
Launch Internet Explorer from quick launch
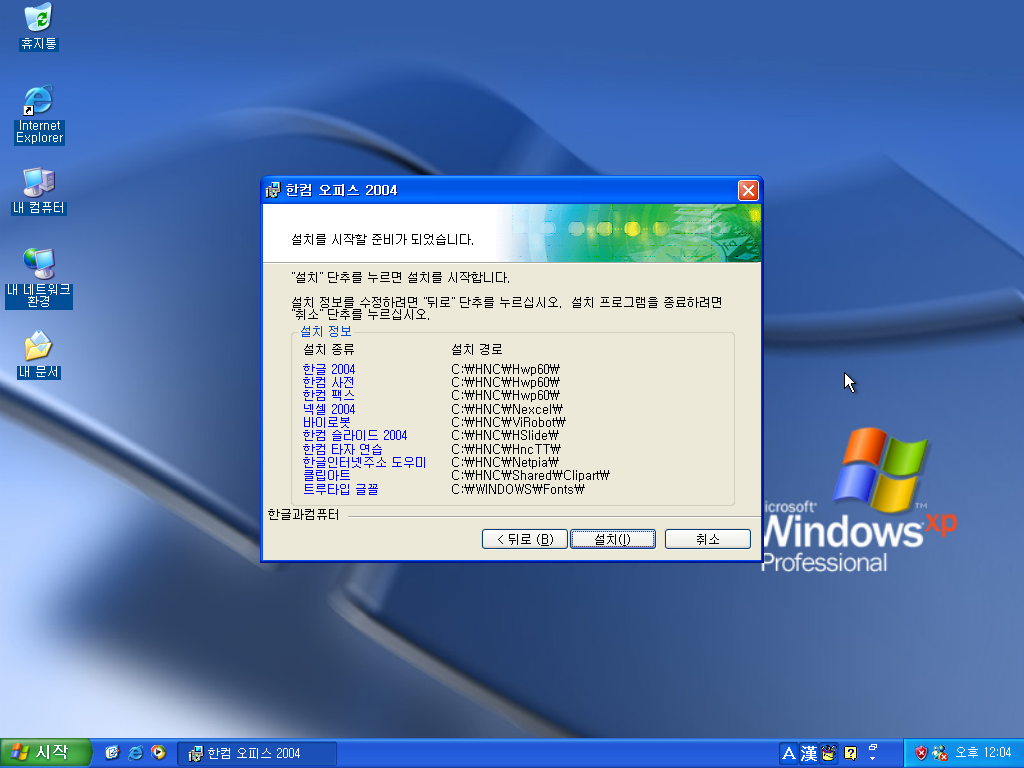coord(135,752)
